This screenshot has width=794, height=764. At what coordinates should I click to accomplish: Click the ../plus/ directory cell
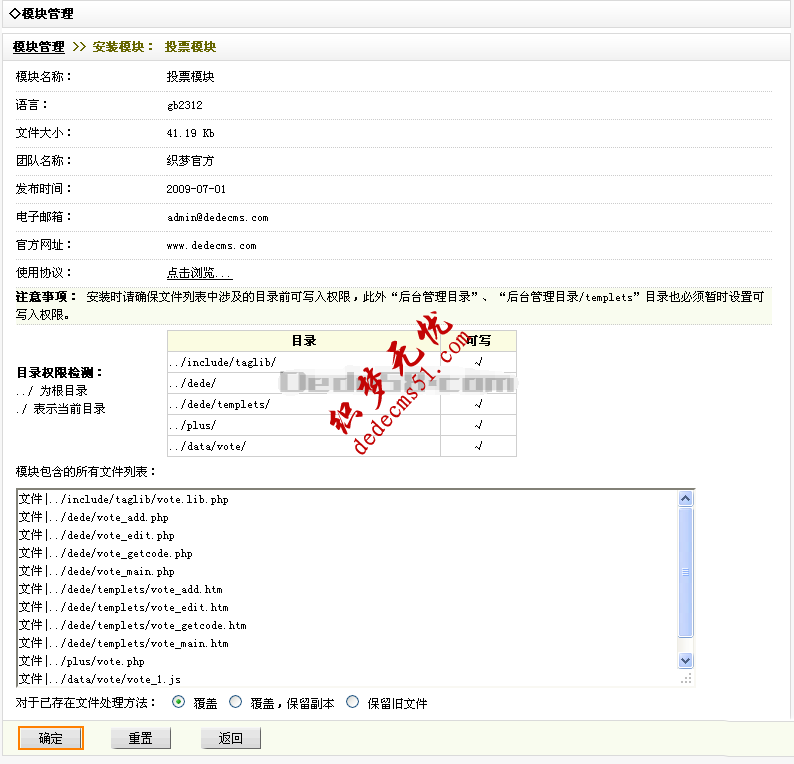[304, 425]
